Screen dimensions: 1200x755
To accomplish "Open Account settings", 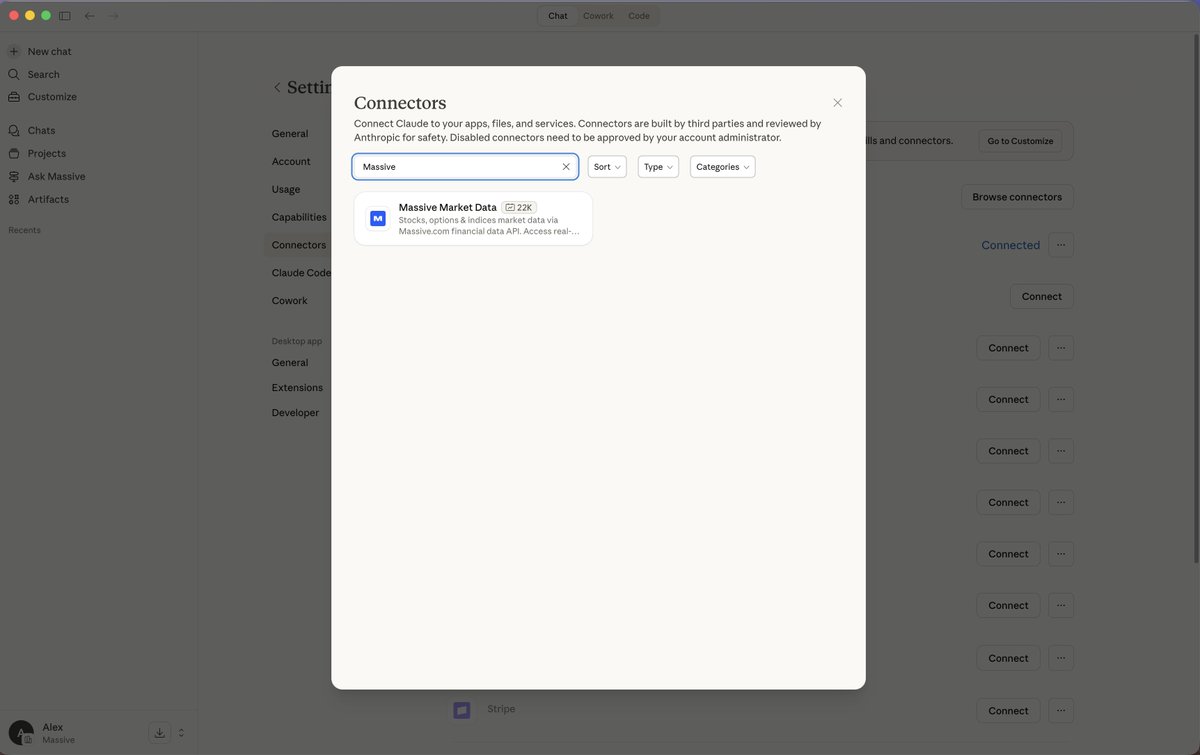I will pyautogui.click(x=291, y=162).
